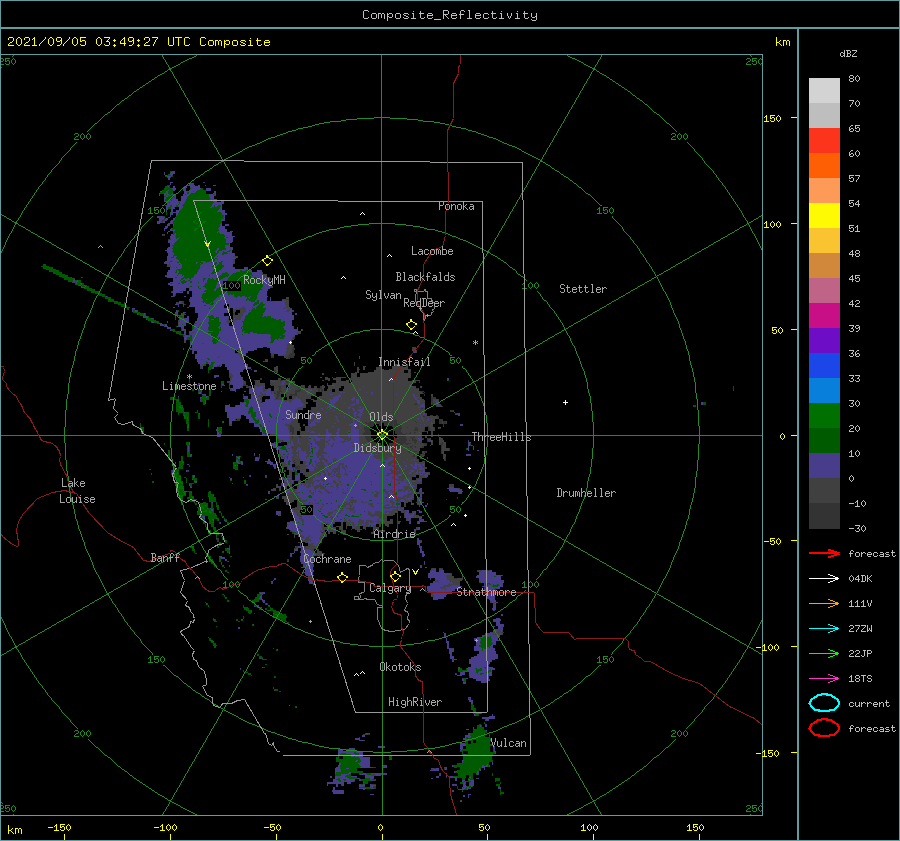The height and width of the screenshot is (841, 900).
Task: Select the purple 36-39 dBZ swatch
Action: pyautogui.click(x=824, y=341)
